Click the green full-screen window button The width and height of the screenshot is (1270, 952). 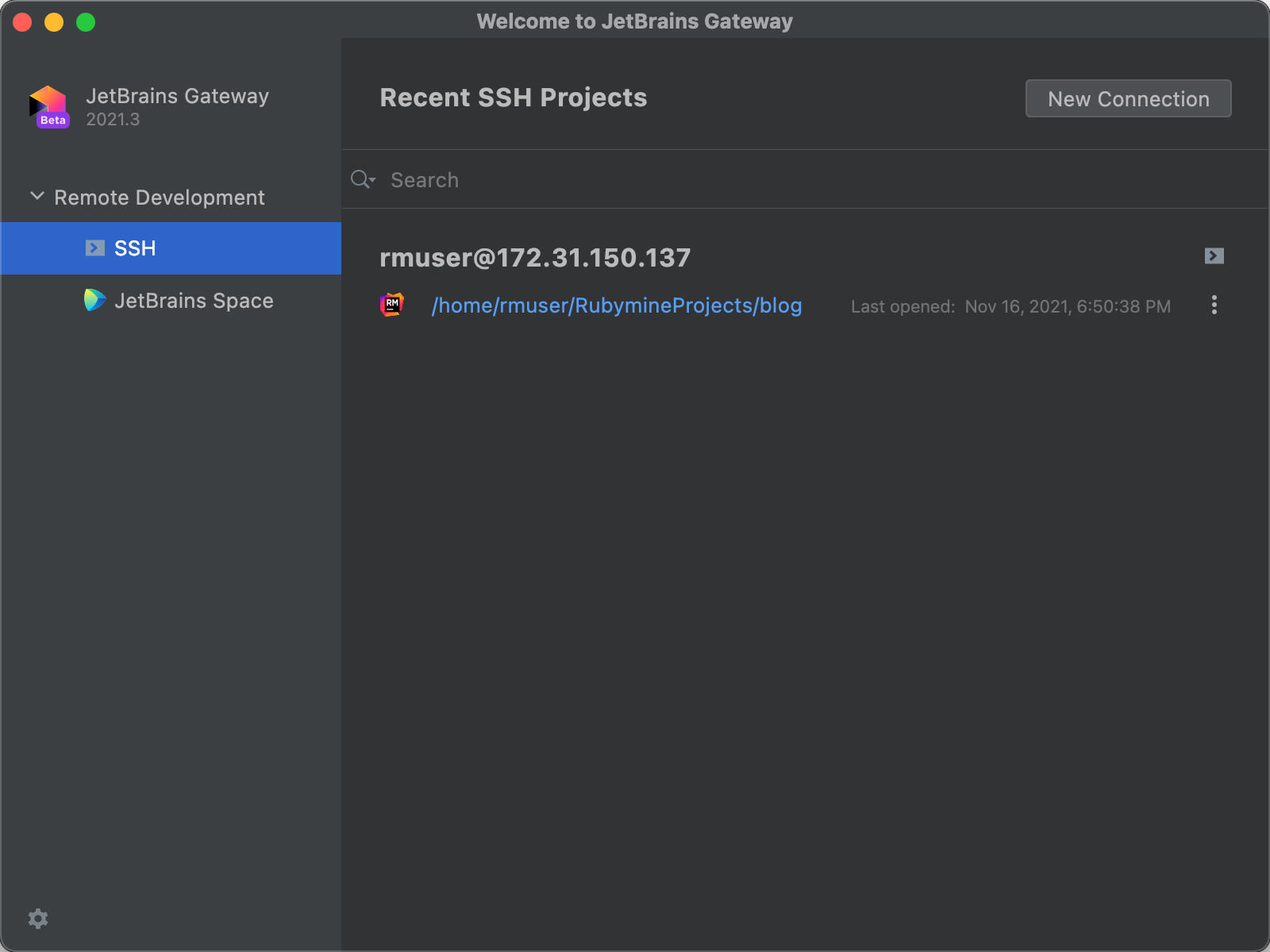[x=86, y=22]
